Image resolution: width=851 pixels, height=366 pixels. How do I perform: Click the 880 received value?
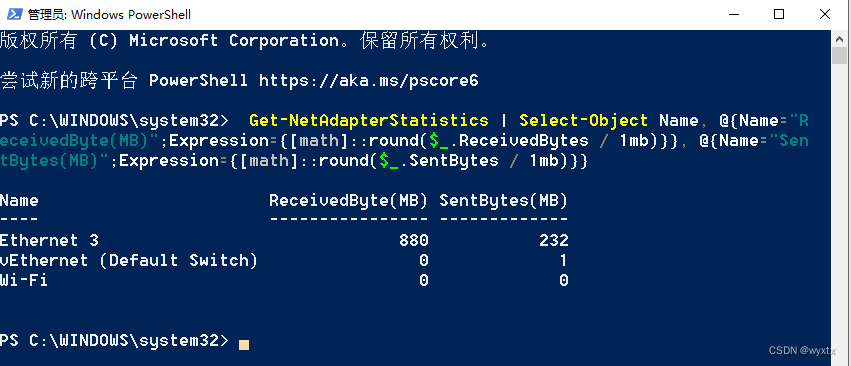coord(414,240)
